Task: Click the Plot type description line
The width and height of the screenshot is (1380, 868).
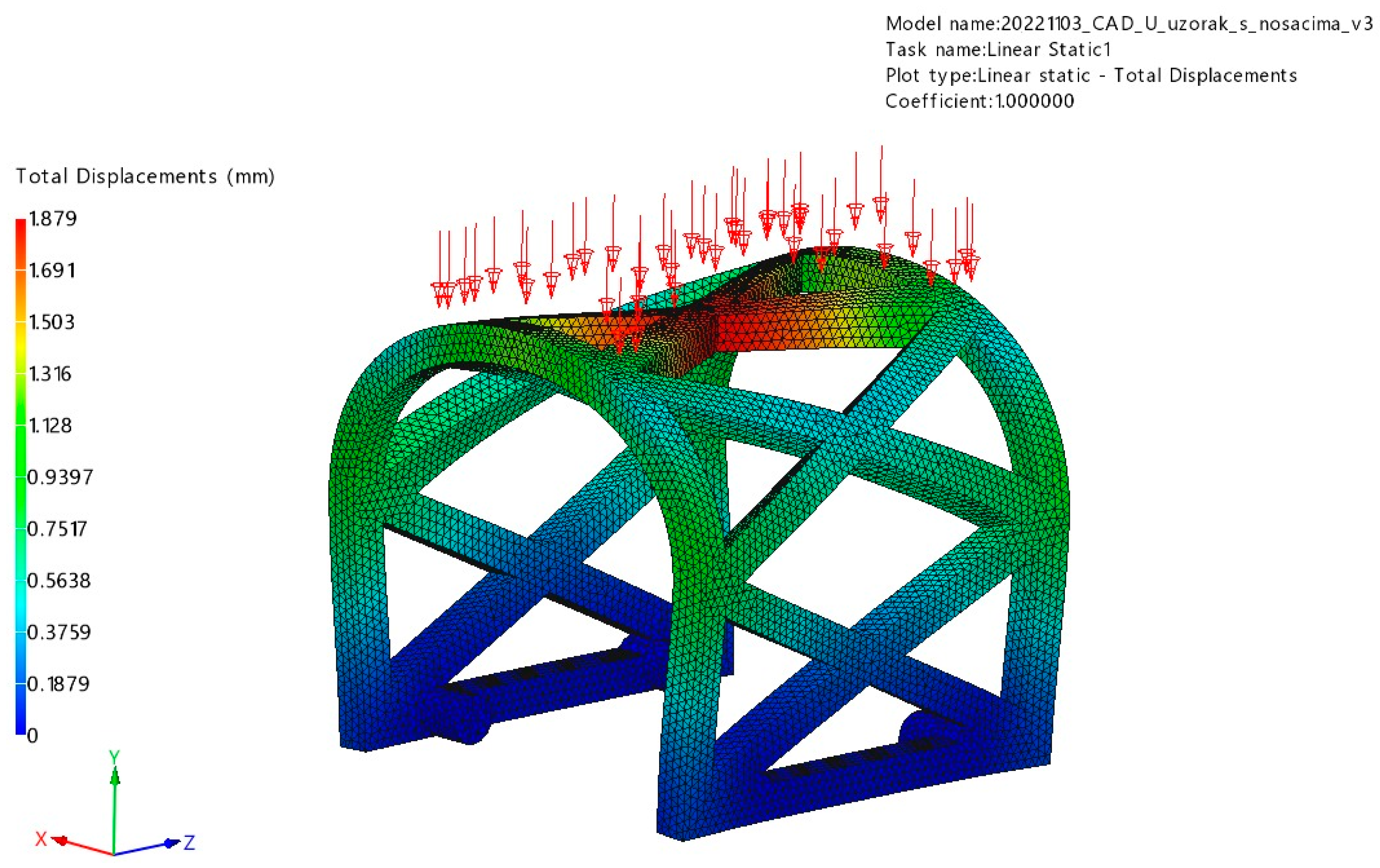Action: pyautogui.click(x=1091, y=76)
